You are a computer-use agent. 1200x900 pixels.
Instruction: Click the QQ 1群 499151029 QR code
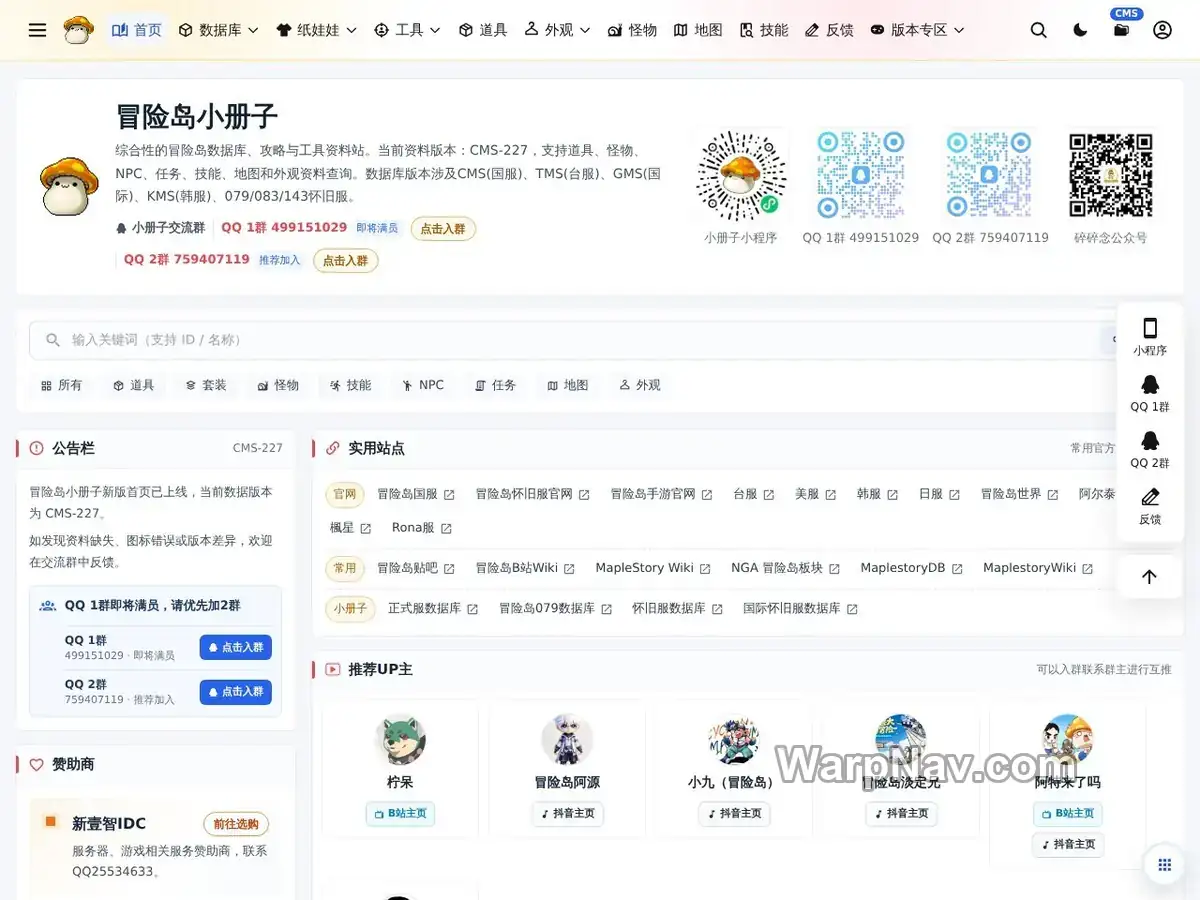pos(860,175)
